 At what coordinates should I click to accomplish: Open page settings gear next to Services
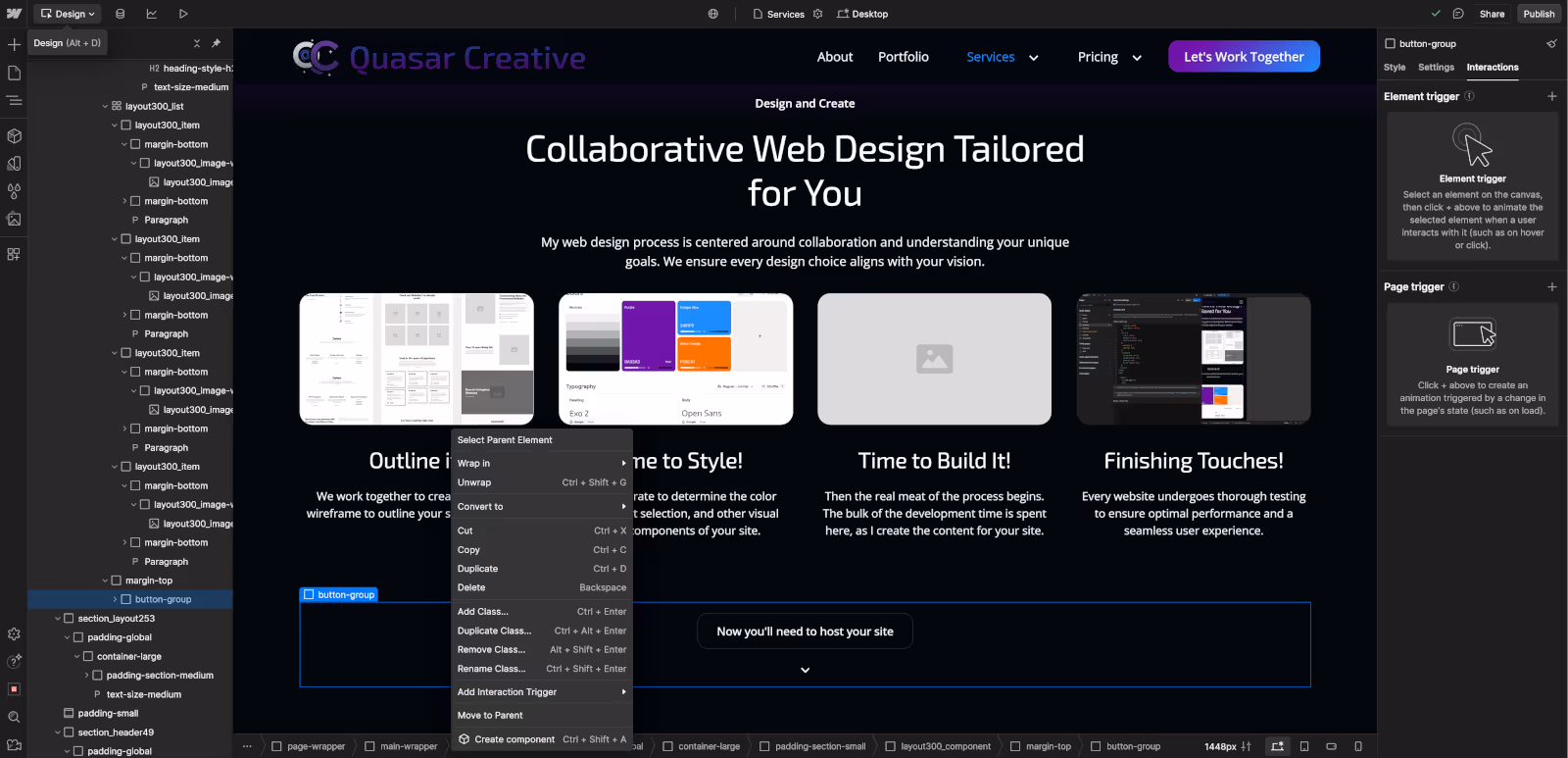(x=818, y=14)
